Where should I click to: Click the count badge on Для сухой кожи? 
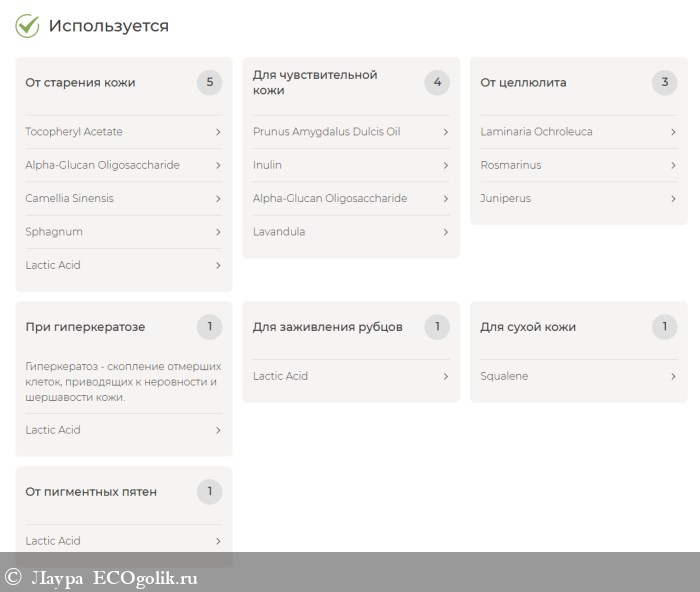(x=664, y=327)
